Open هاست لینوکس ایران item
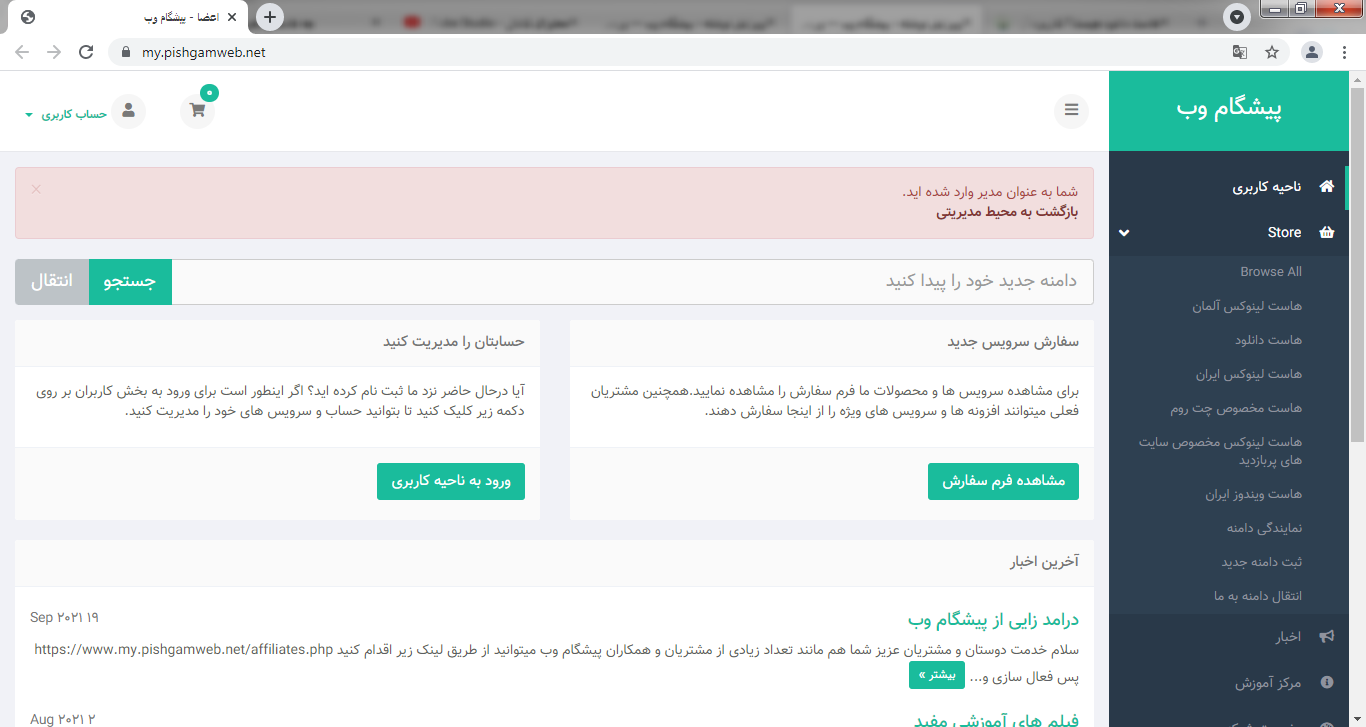 (x=1249, y=374)
